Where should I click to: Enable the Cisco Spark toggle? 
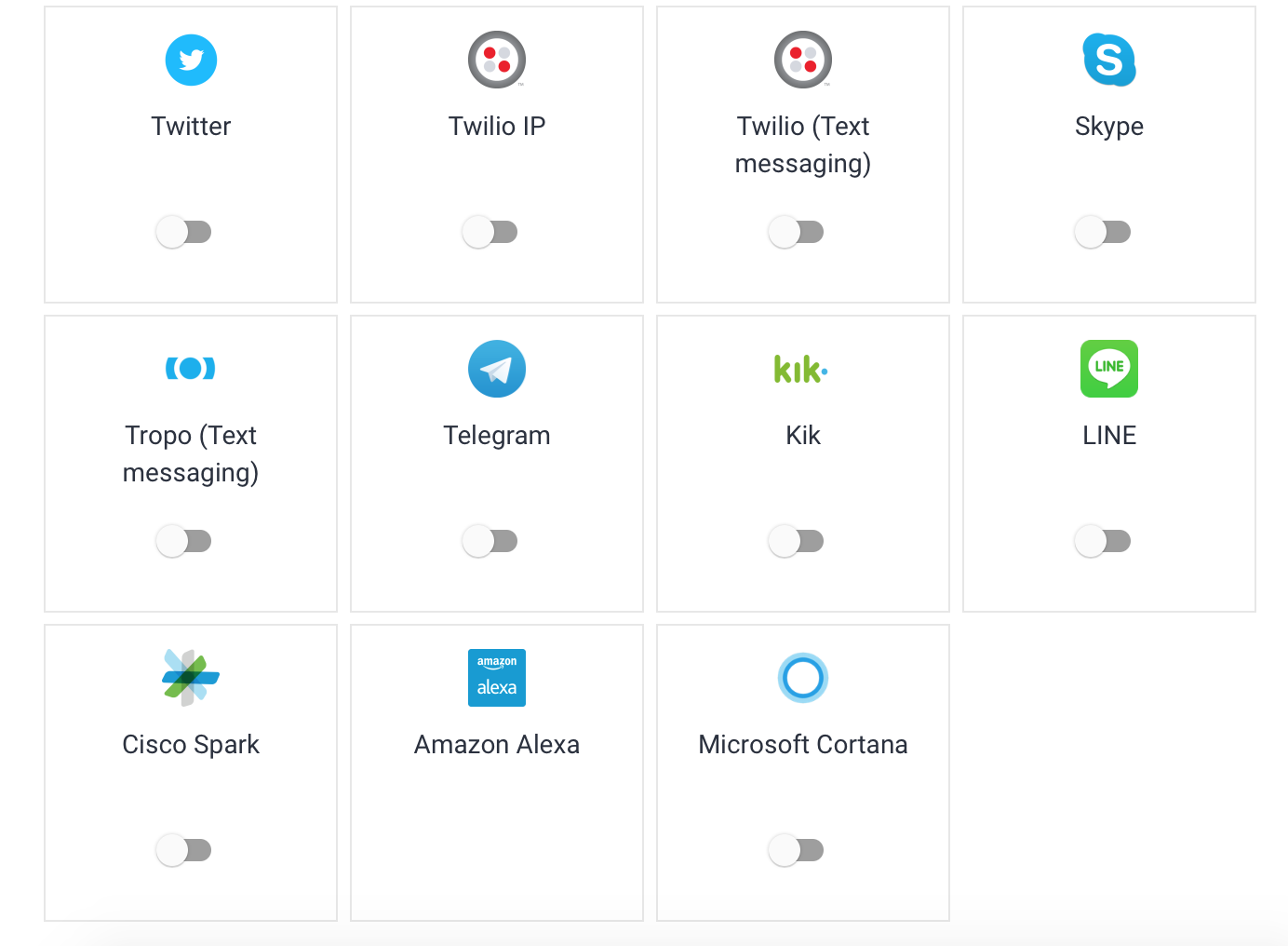click(x=183, y=850)
